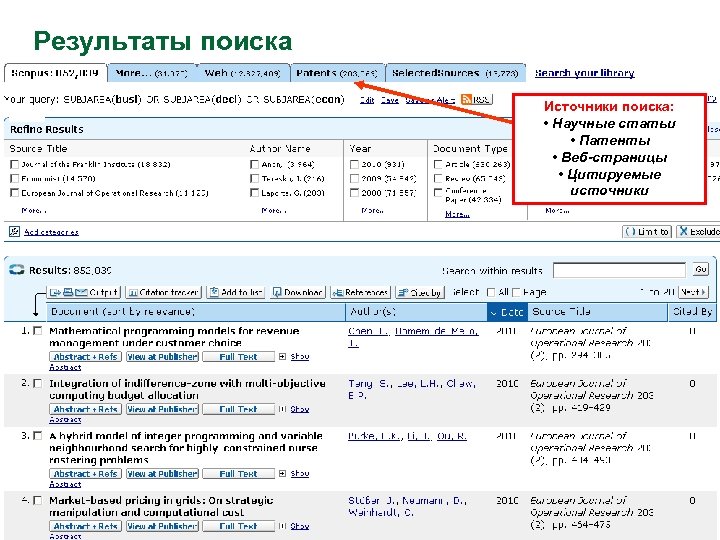The height and width of the screenshot is (540, 720).
Task: Check the Anon author checkbox
Action: coord(254,164)
